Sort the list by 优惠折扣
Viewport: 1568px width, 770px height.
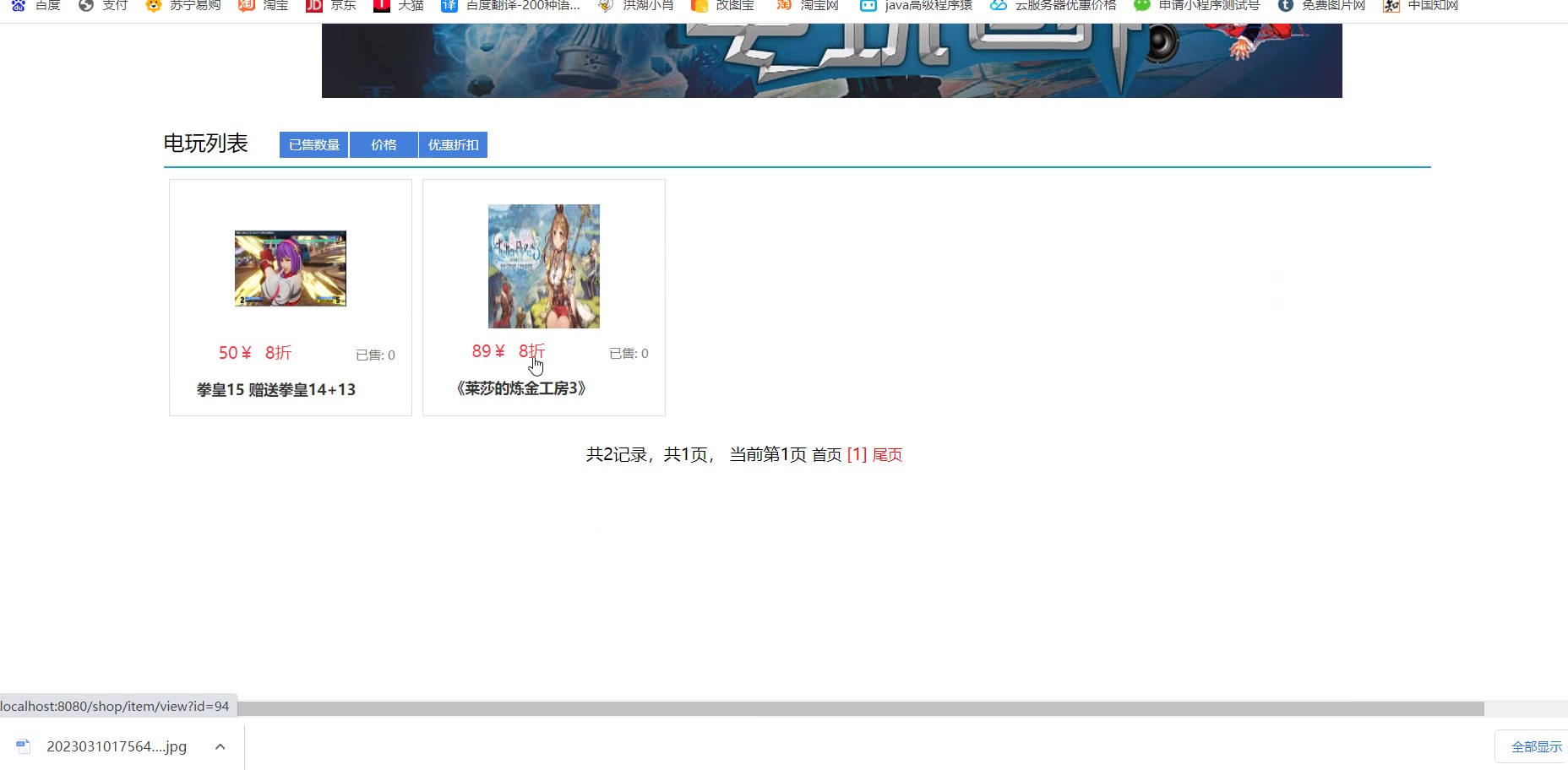pyautogui.click(x=453, y=145)
